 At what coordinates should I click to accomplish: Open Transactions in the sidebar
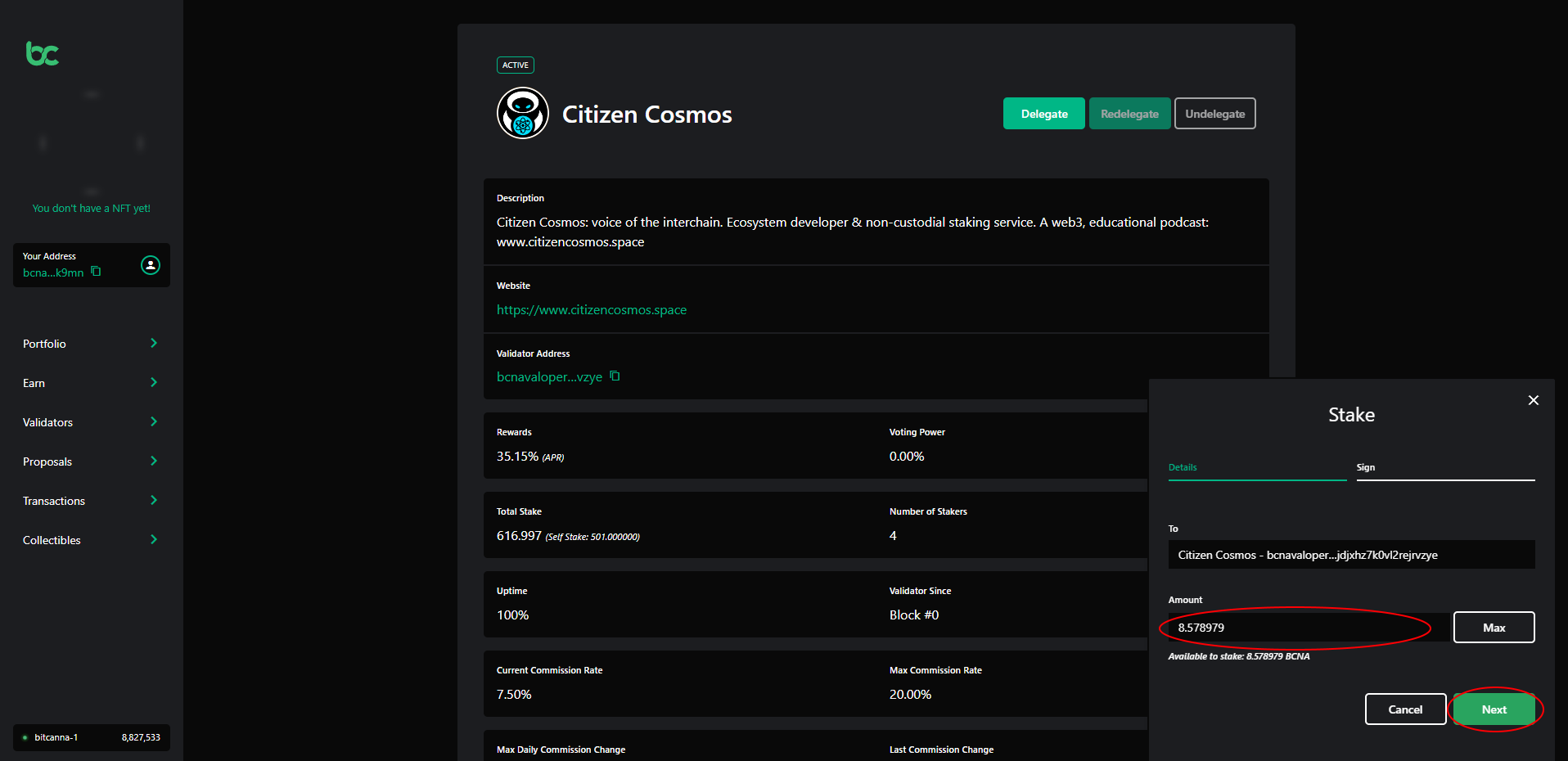click(54, 501)
